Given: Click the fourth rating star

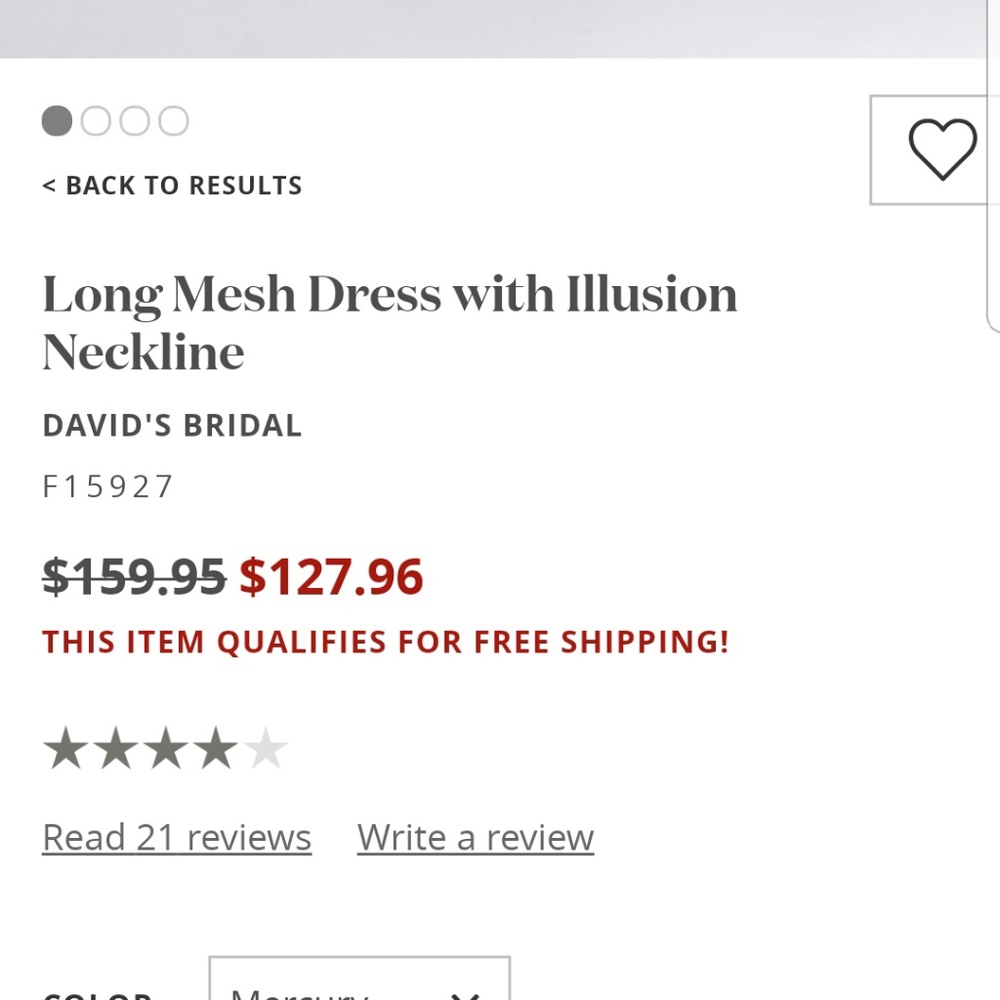Looking at the screenshot, I should point(216,747).
